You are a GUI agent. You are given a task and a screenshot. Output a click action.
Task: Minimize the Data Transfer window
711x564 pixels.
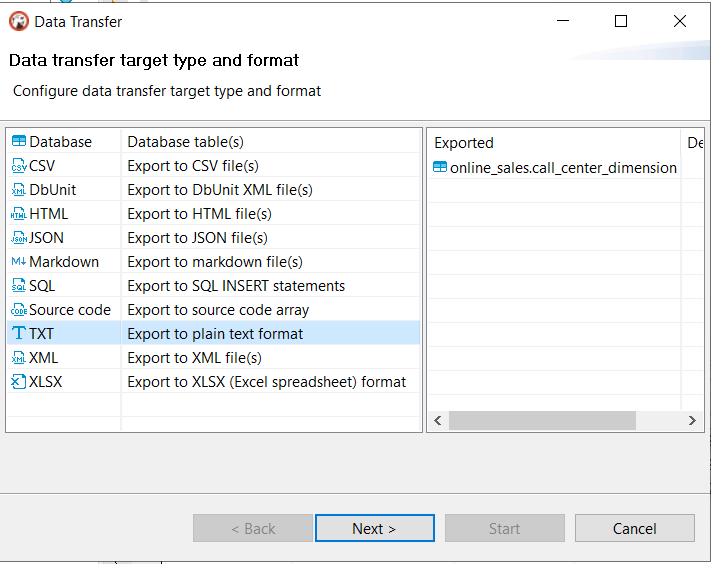563,21
